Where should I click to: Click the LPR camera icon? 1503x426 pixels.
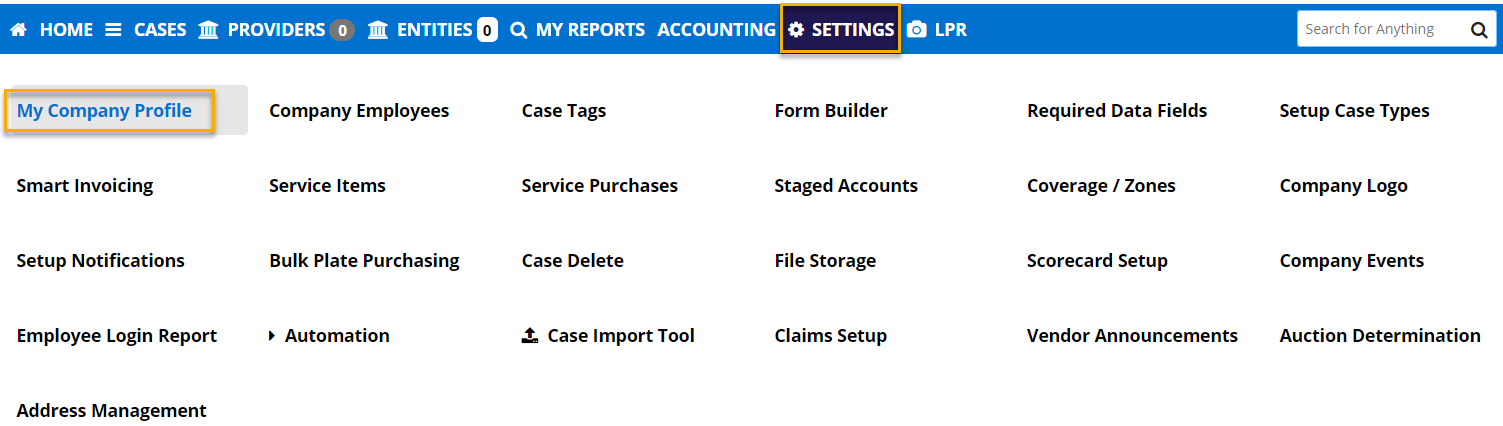916,30
